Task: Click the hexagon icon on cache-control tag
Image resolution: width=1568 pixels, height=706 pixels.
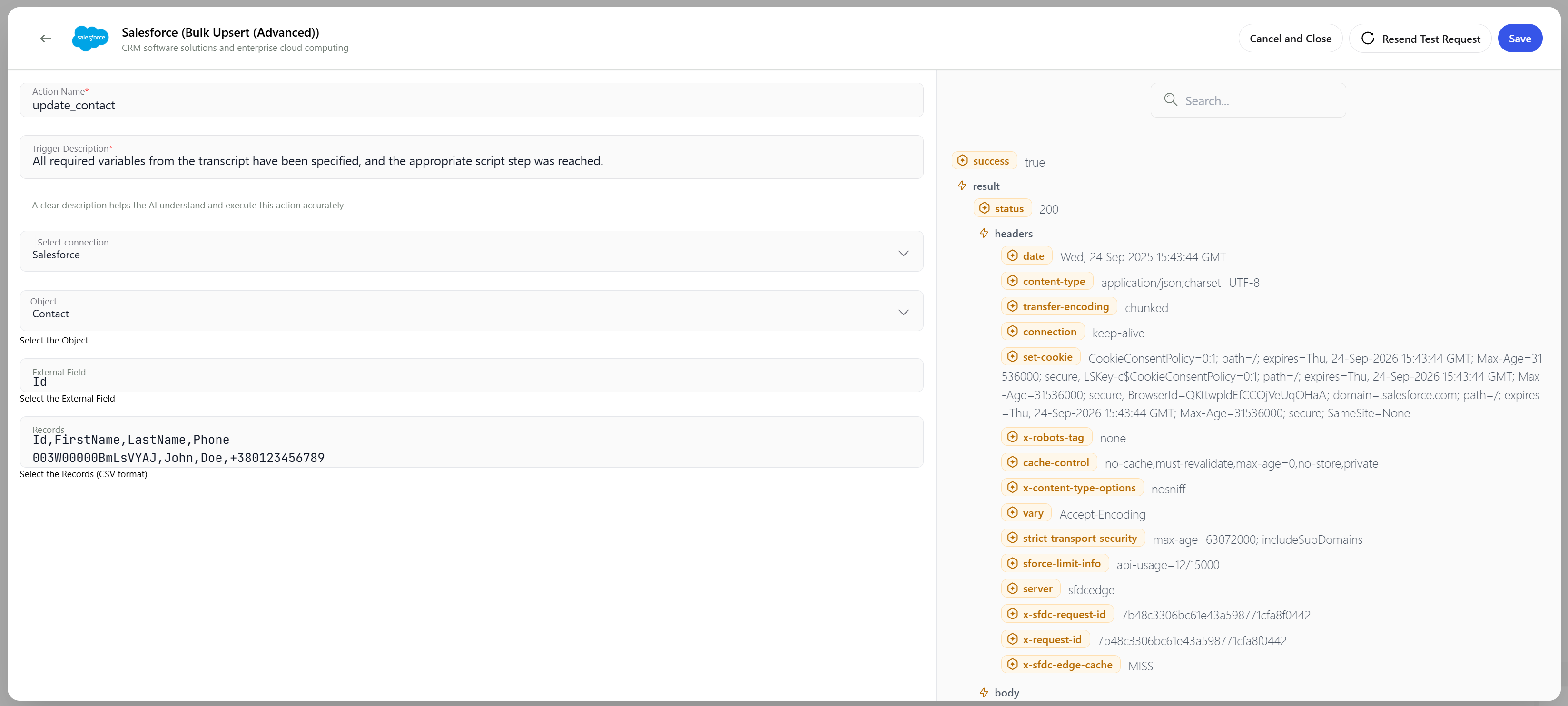Action: pyautogui.click(x=1012, y=462)
